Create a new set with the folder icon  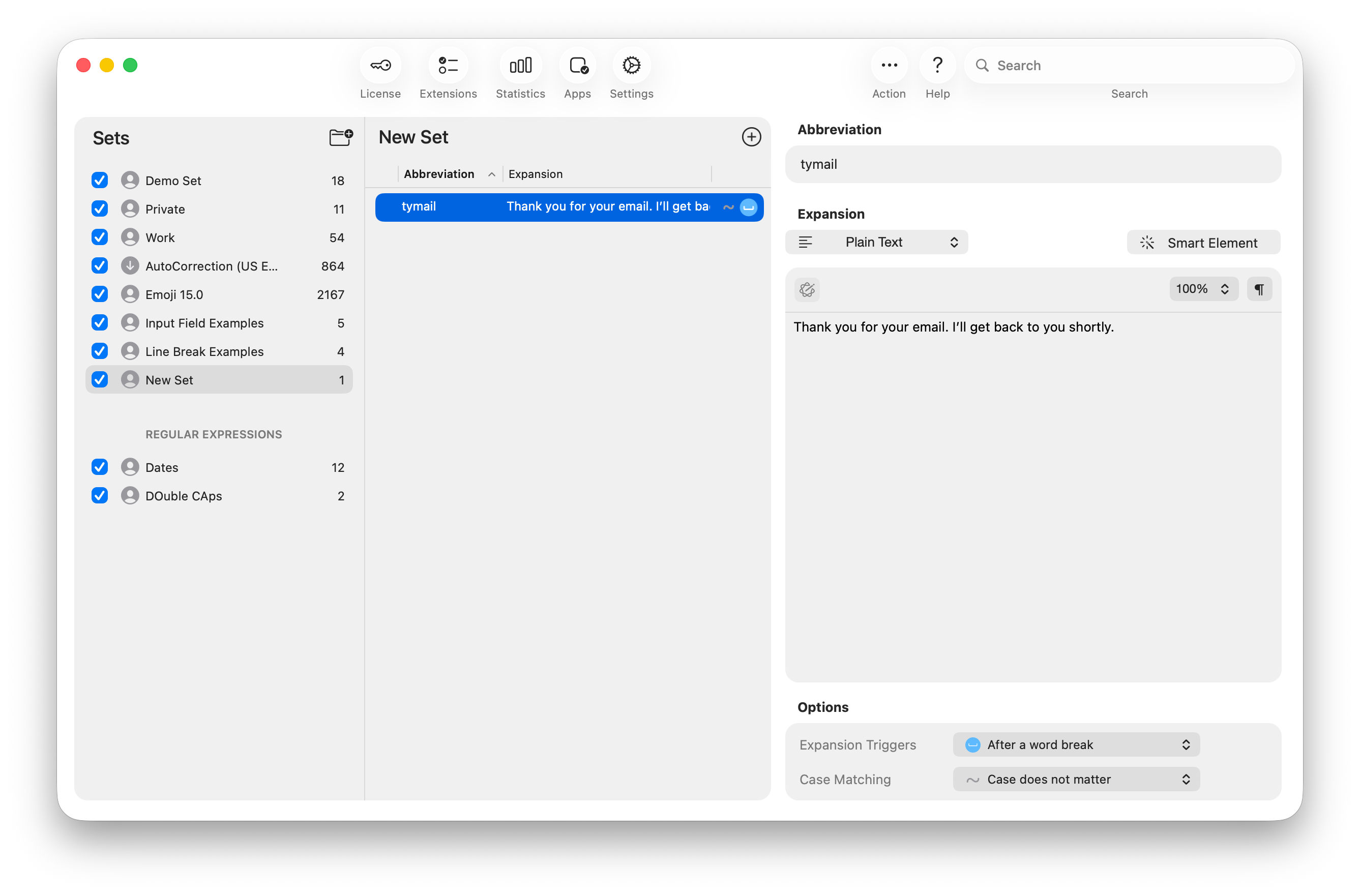341,137
